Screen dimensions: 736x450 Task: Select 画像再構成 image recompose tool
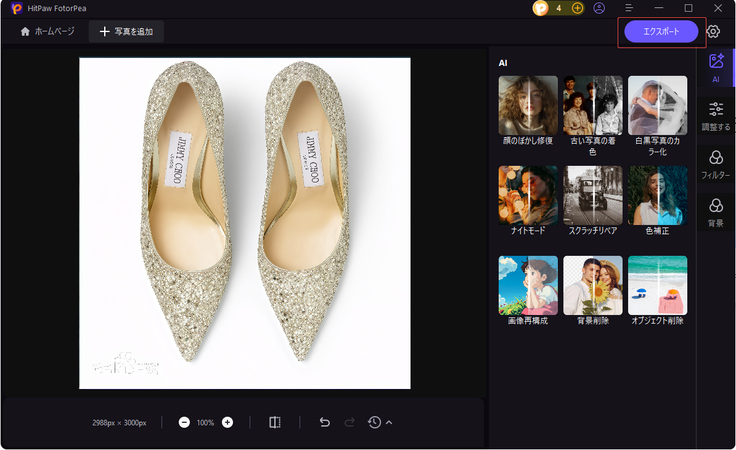point(528,291)
